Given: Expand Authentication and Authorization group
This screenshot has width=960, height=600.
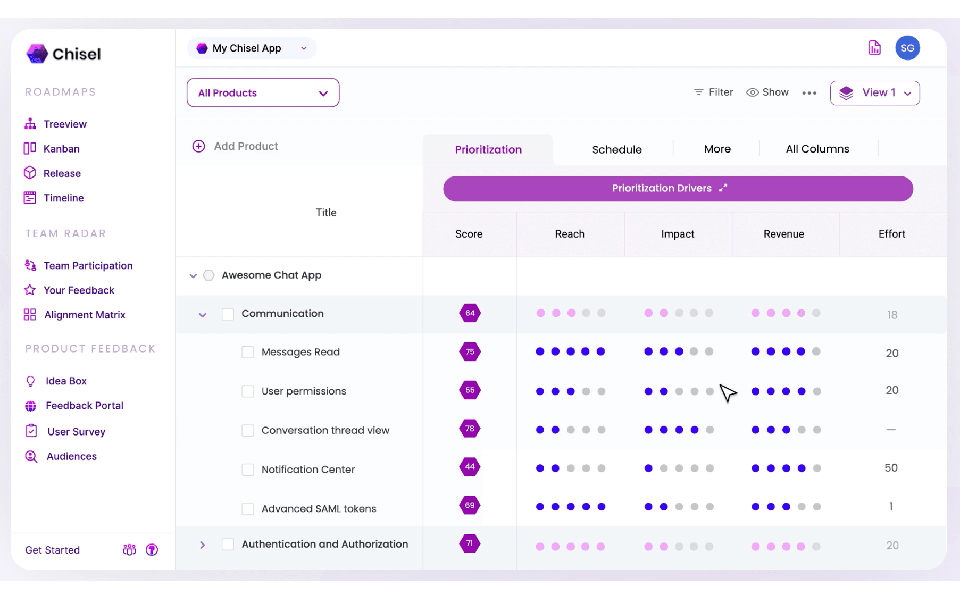Looking at the screenshot, I should [203, 545].
